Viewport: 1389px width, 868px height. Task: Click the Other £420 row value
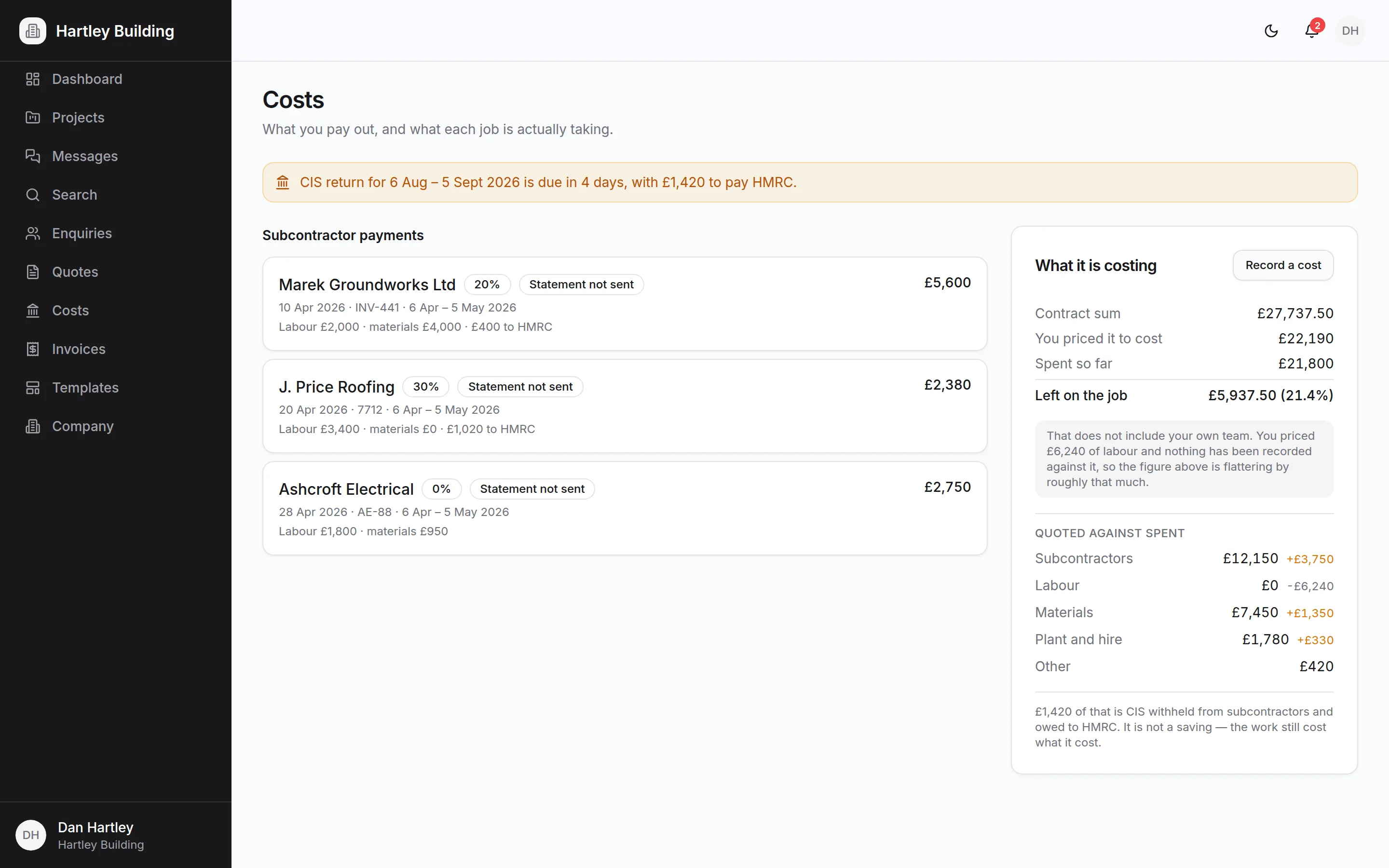1316,666
